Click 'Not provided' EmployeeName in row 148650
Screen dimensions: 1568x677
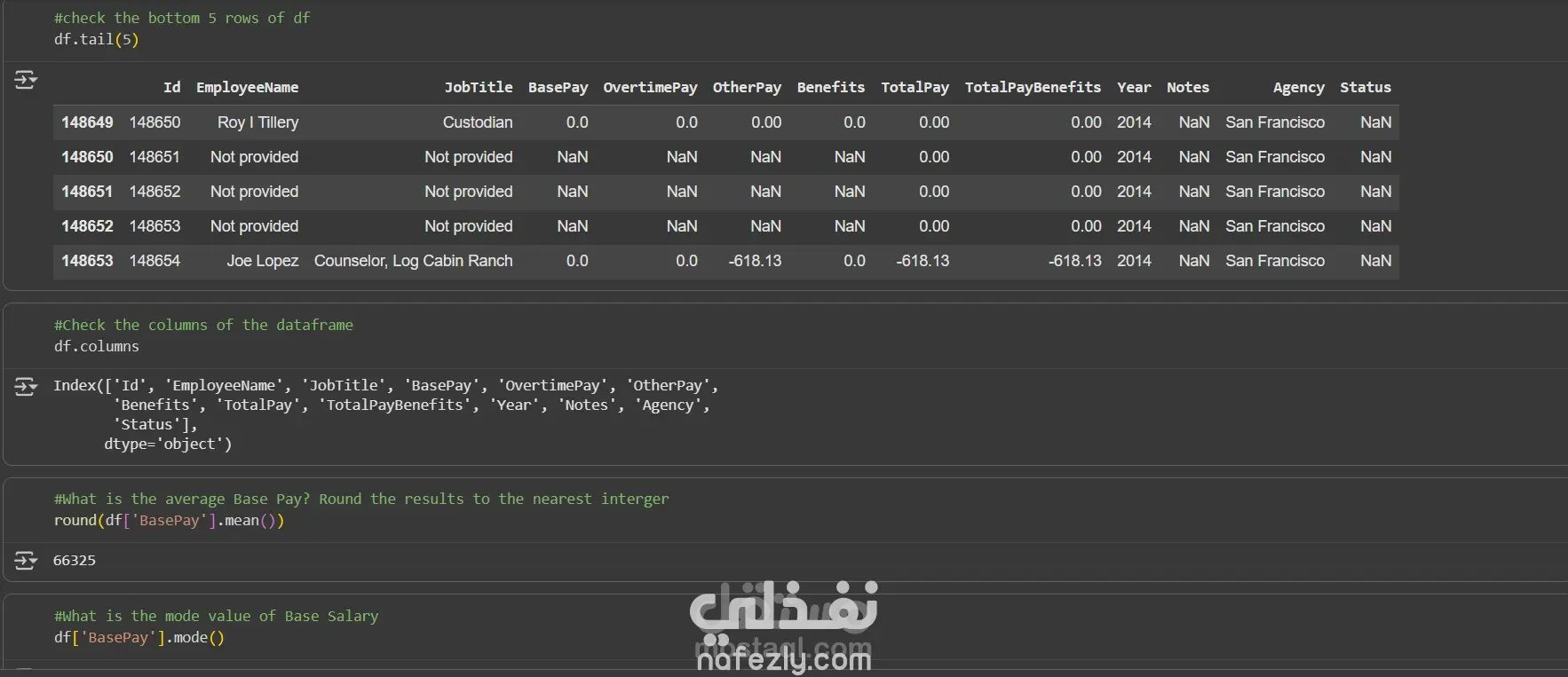(254, 157)
